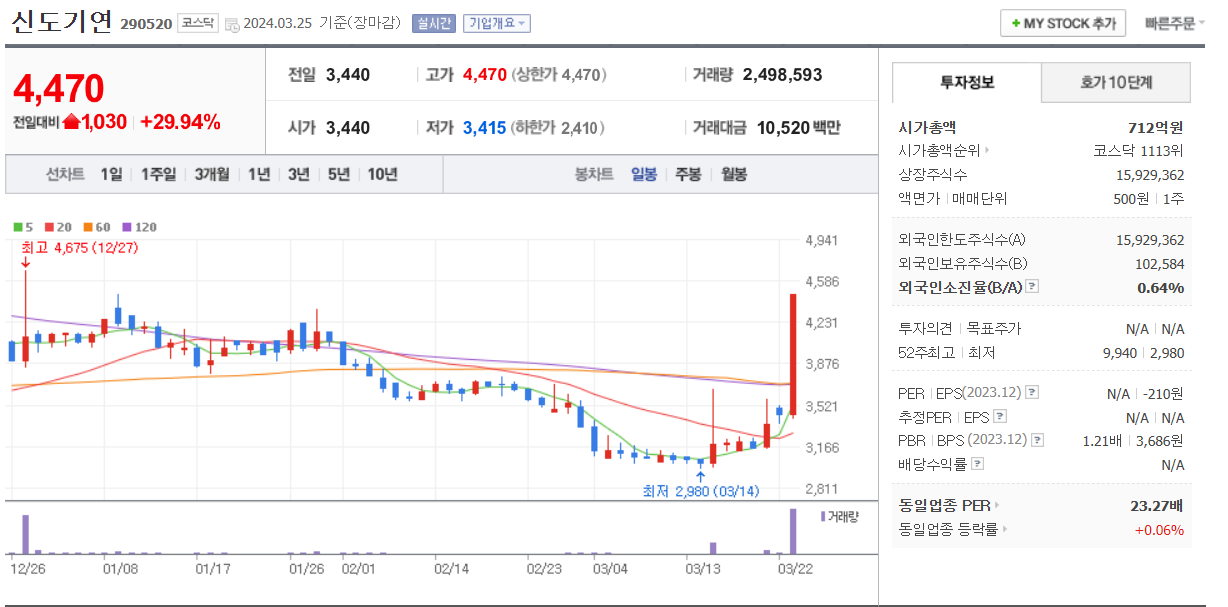Screen dimensions: 1228x607
Task: Click the 시가총액 value 712억원
Action: (1155, 127)
